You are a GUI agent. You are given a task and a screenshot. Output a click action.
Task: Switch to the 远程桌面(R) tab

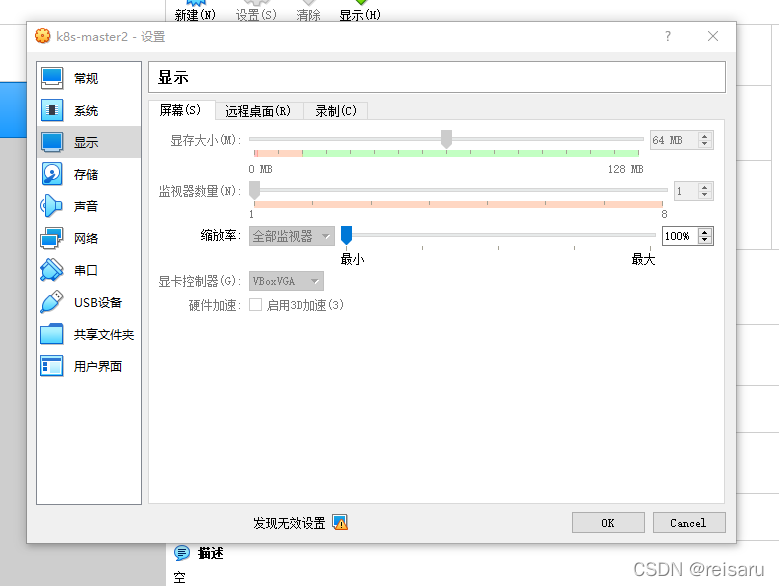(x=258, y=111)
